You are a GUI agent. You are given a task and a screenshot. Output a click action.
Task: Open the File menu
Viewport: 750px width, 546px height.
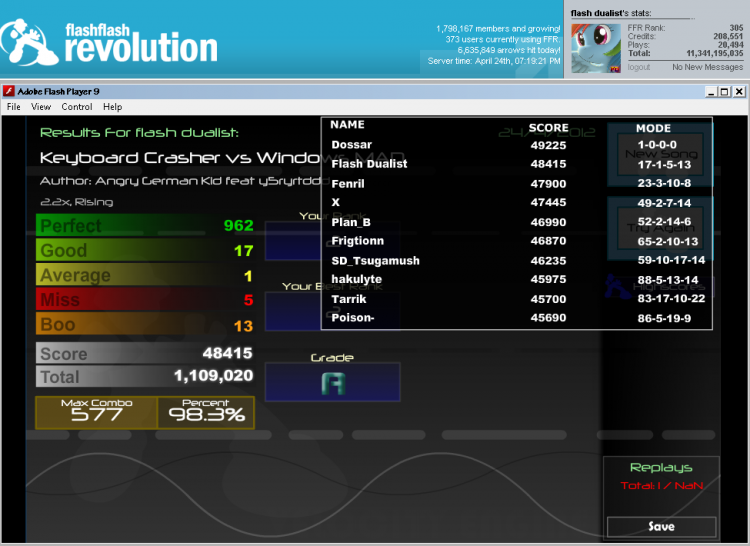tap(13, 107)
